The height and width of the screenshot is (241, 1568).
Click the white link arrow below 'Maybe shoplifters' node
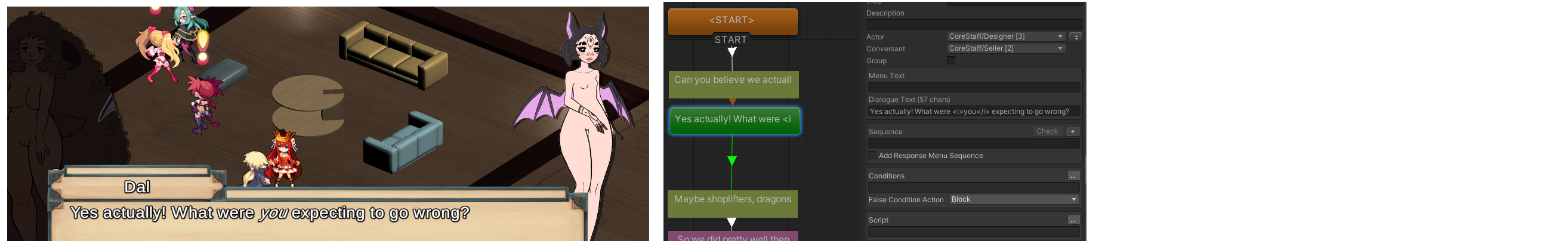pos(732,223)
